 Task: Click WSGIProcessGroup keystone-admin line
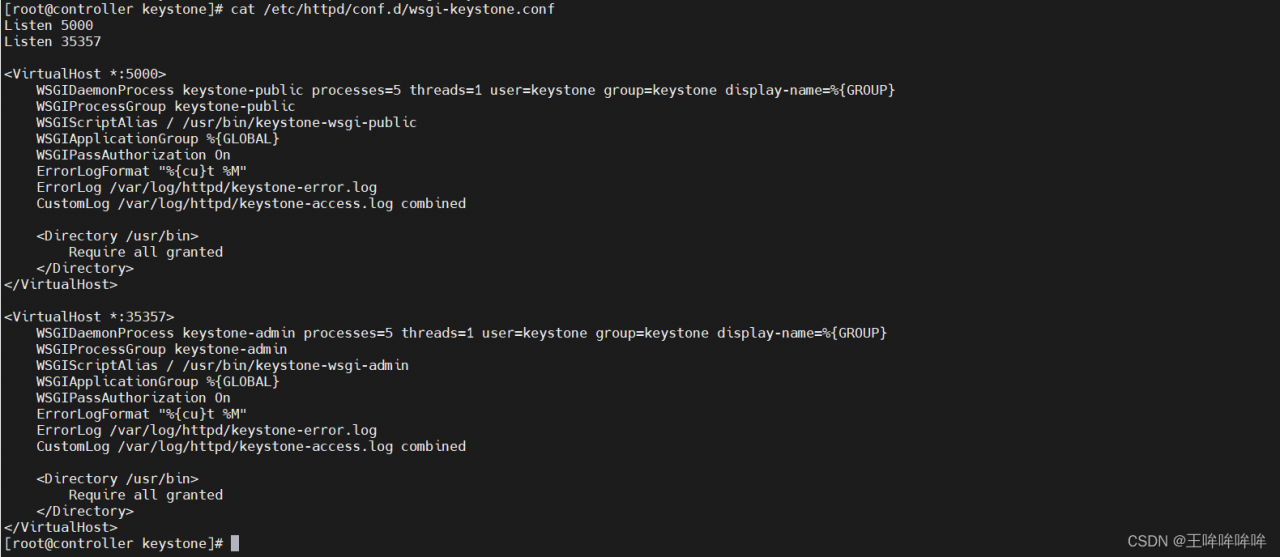(162, 349)
